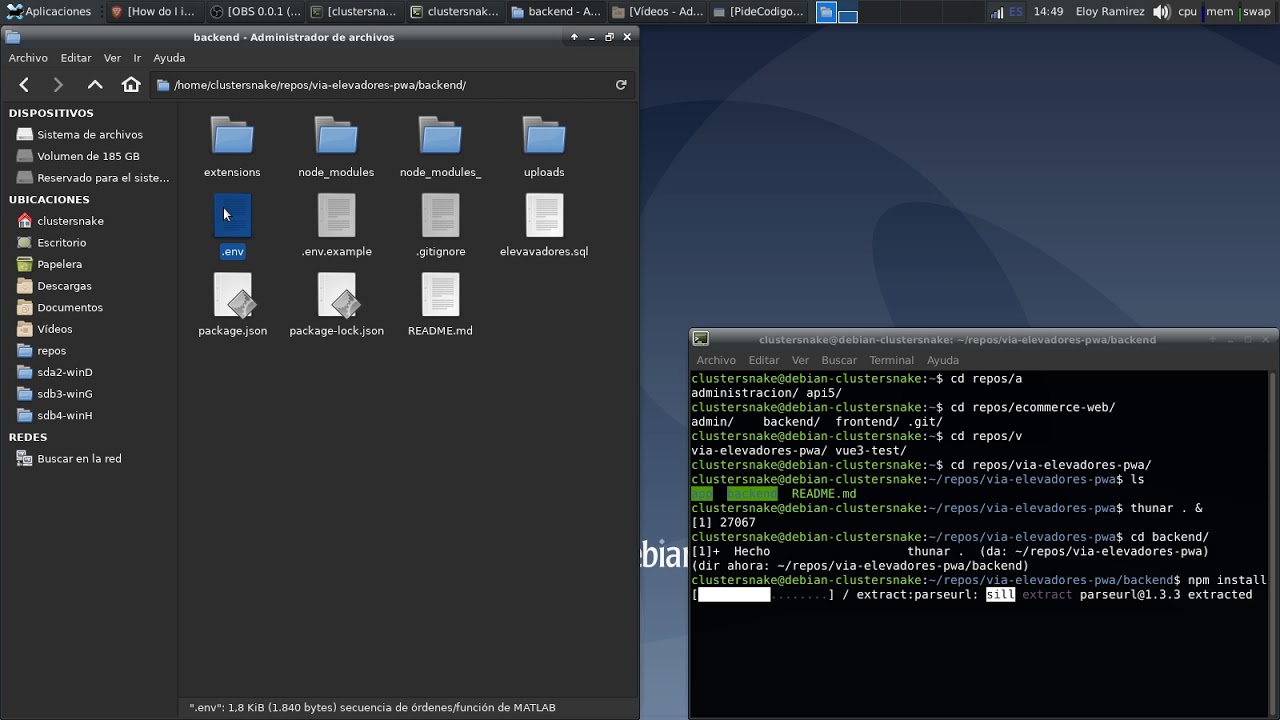Select the .env.example file
Viewport: 1280px width, 720px height.
point(336,225)
